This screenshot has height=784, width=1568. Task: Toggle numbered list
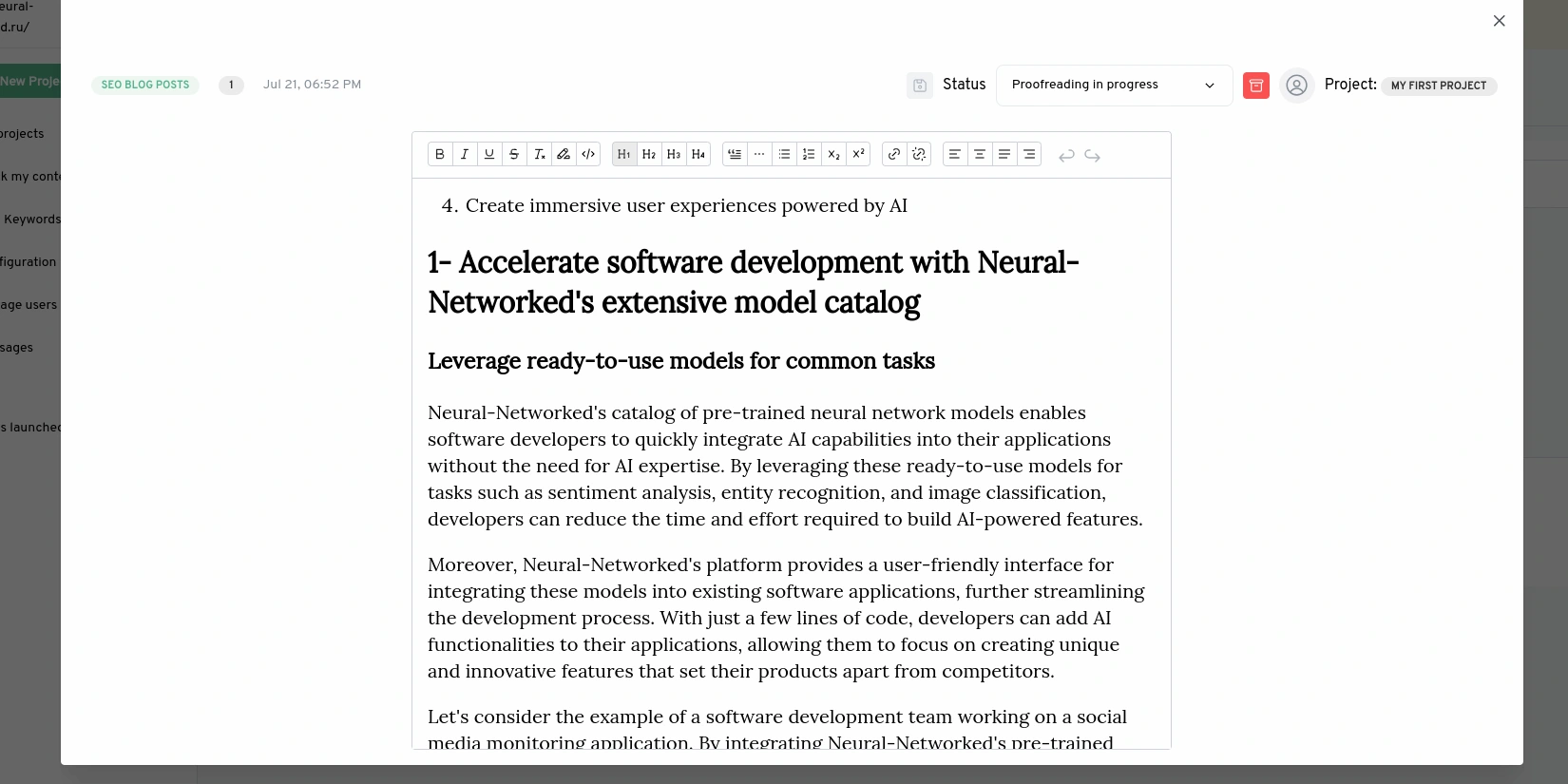tap(809, 154)
